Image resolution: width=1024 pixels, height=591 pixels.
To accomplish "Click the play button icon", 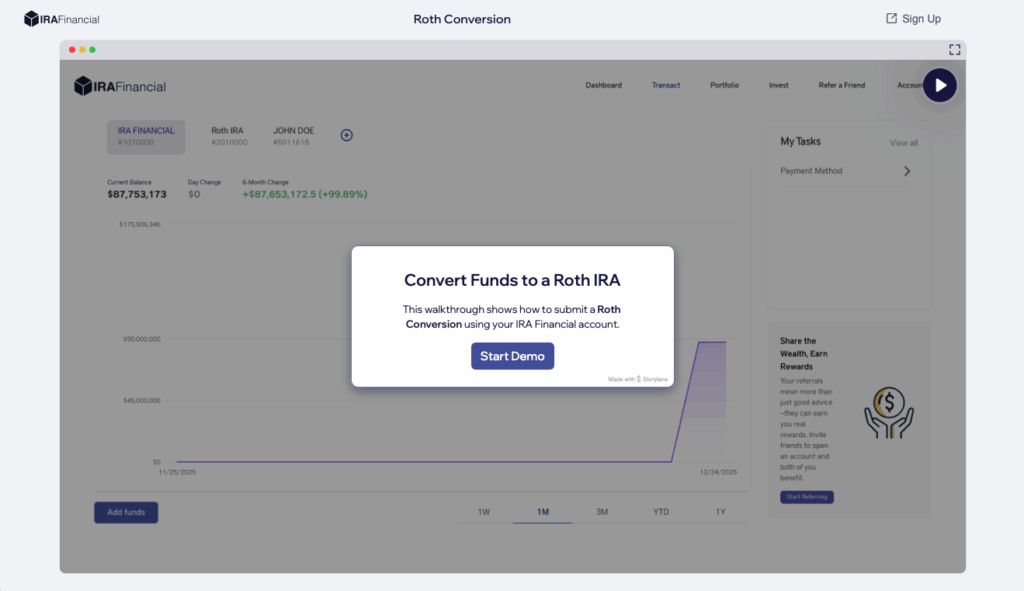I will point(939,85).
